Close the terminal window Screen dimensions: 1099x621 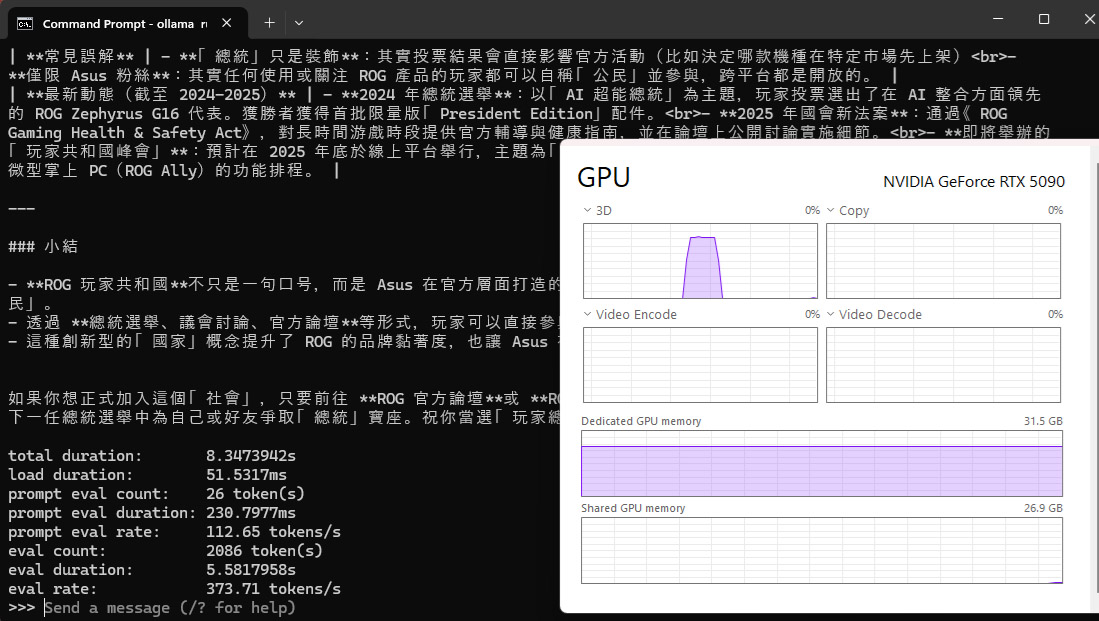click(1087, 19)
